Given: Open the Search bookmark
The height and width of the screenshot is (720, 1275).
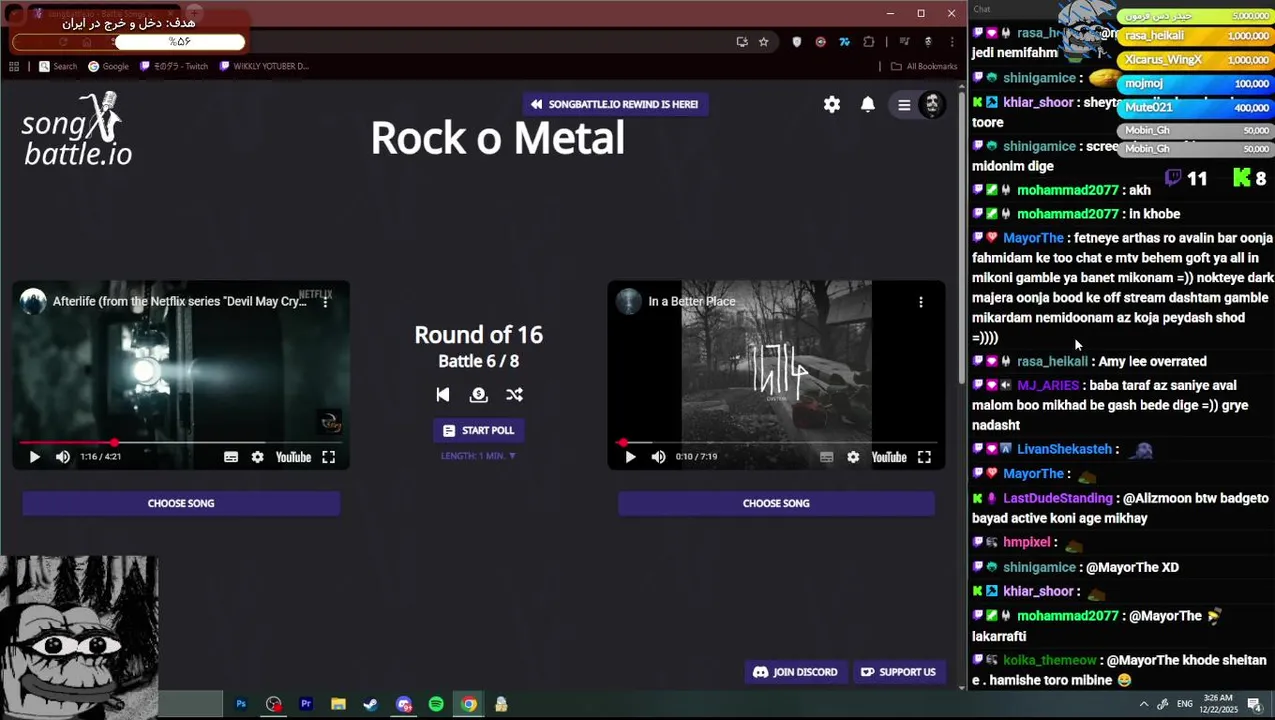Looking at the screenshot, I should click(x=58, y=66).
